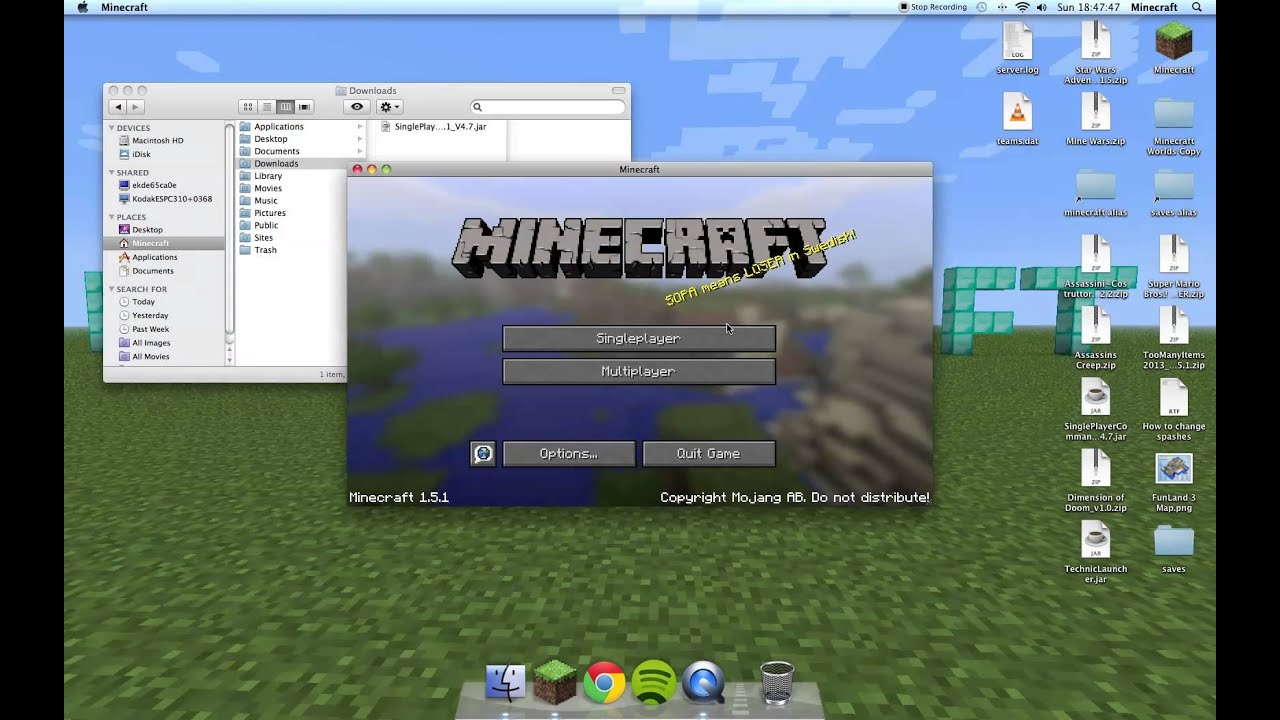Select teams.dat VLC file on desktop

(x=1018, y=120)
